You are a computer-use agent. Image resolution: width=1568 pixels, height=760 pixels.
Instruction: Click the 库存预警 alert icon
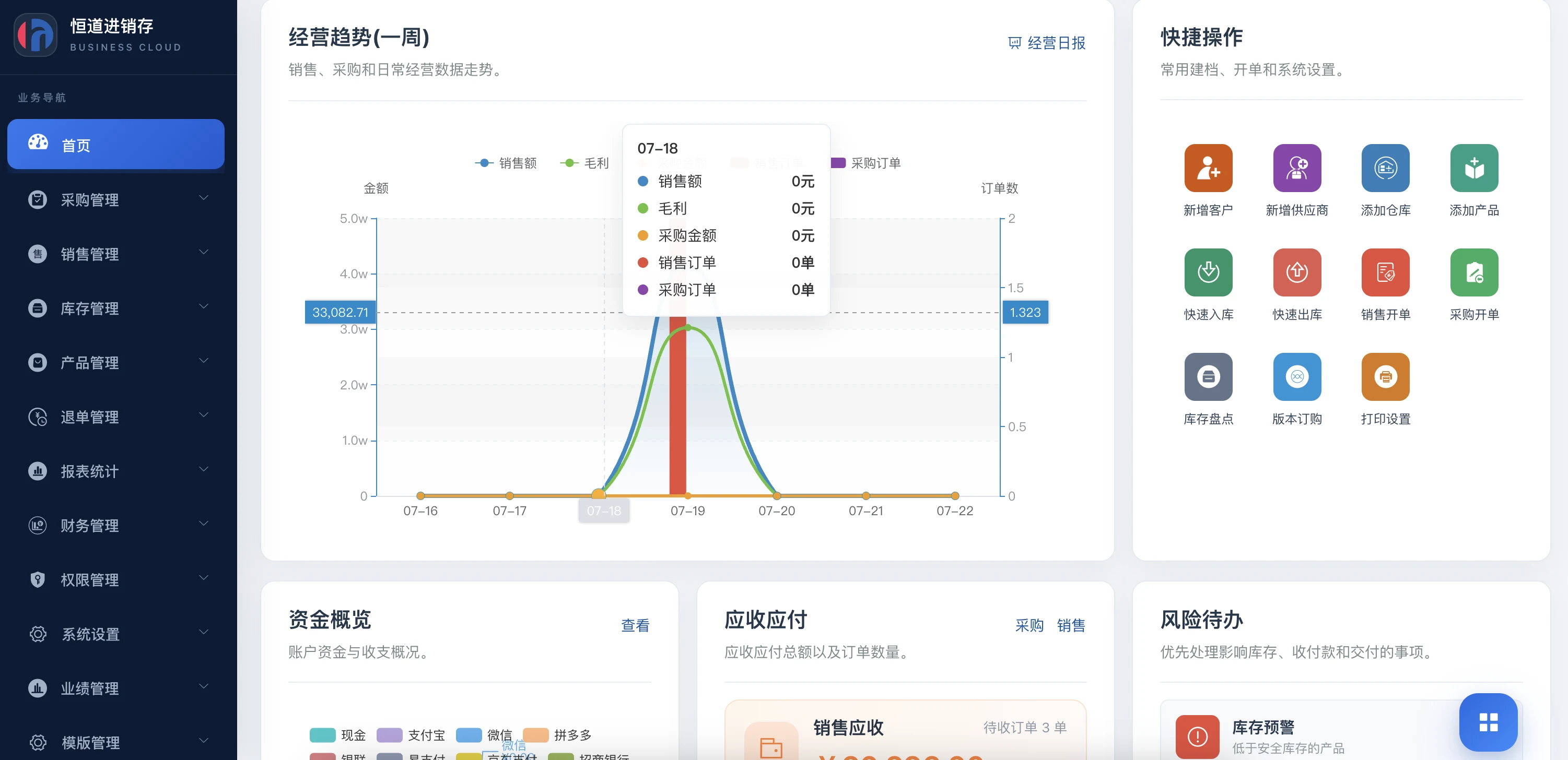pyautogui.click(x=1197, y=737)
